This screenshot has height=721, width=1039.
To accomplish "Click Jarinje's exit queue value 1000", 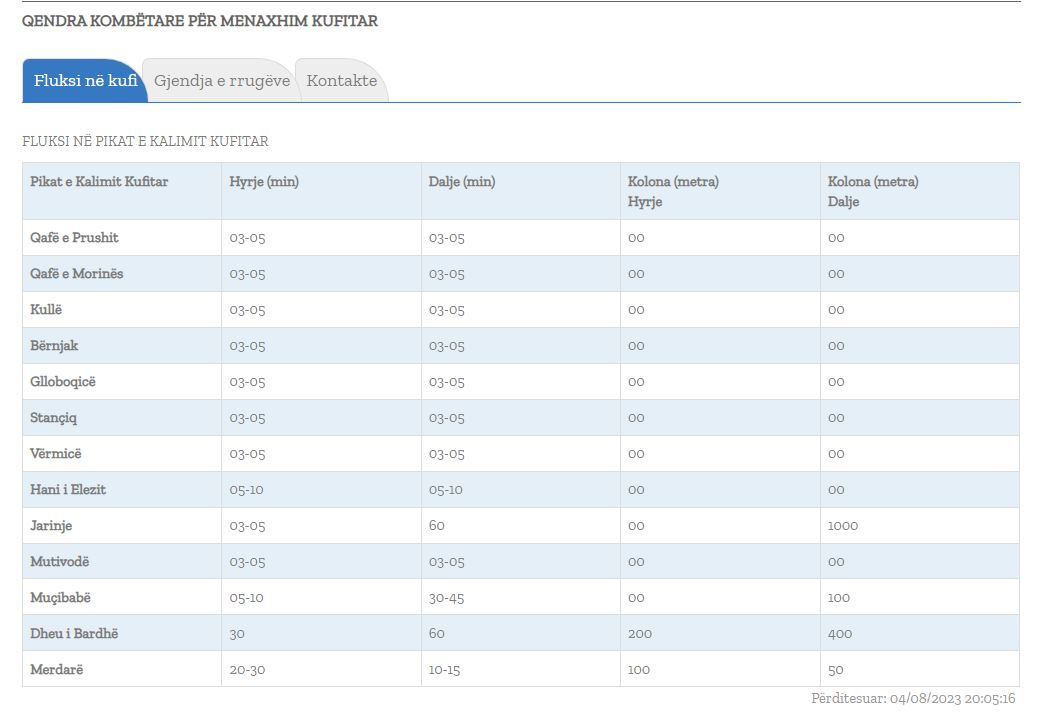I will coord(843,526).
